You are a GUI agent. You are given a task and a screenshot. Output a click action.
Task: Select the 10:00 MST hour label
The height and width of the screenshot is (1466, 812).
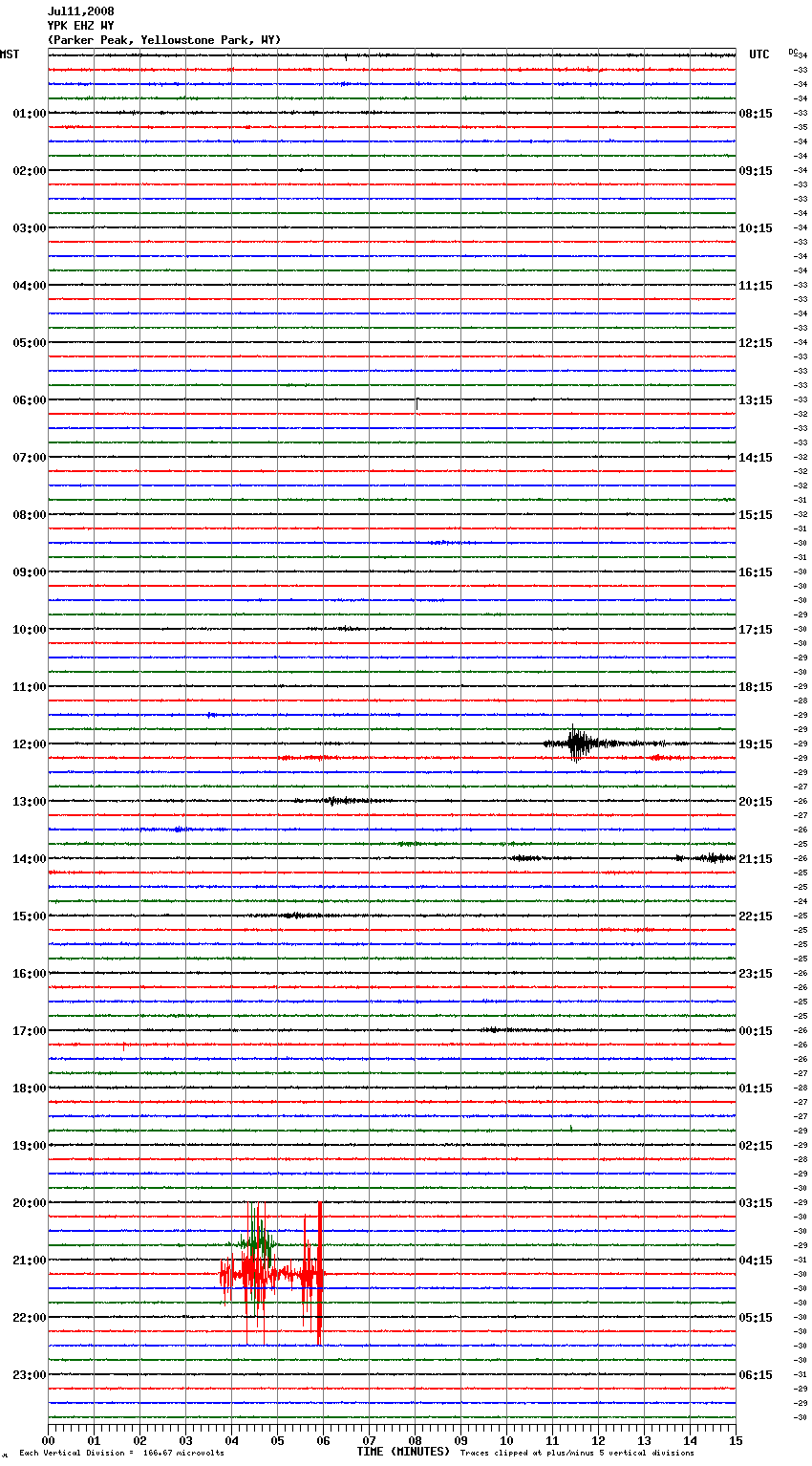(x=30, y=630)
